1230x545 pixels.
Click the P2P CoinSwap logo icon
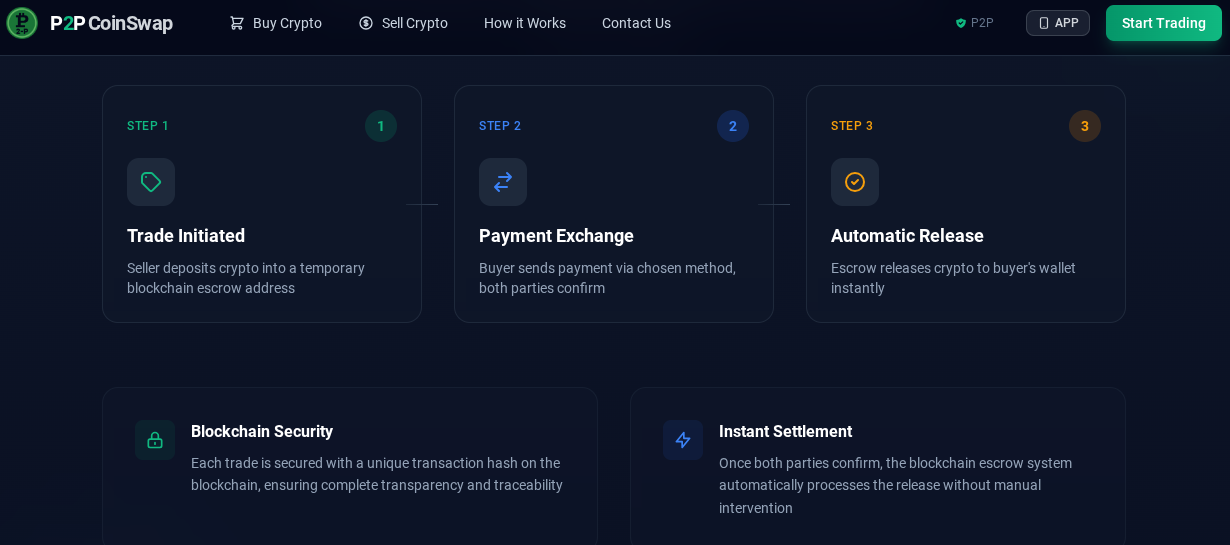point(22,23)
